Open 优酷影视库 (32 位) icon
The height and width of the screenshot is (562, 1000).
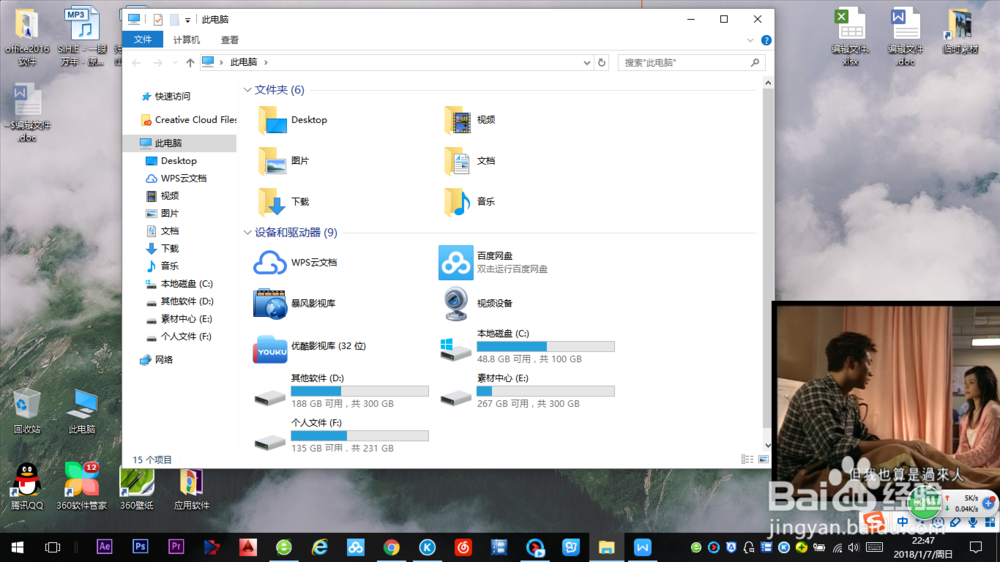tap(270, 349)
